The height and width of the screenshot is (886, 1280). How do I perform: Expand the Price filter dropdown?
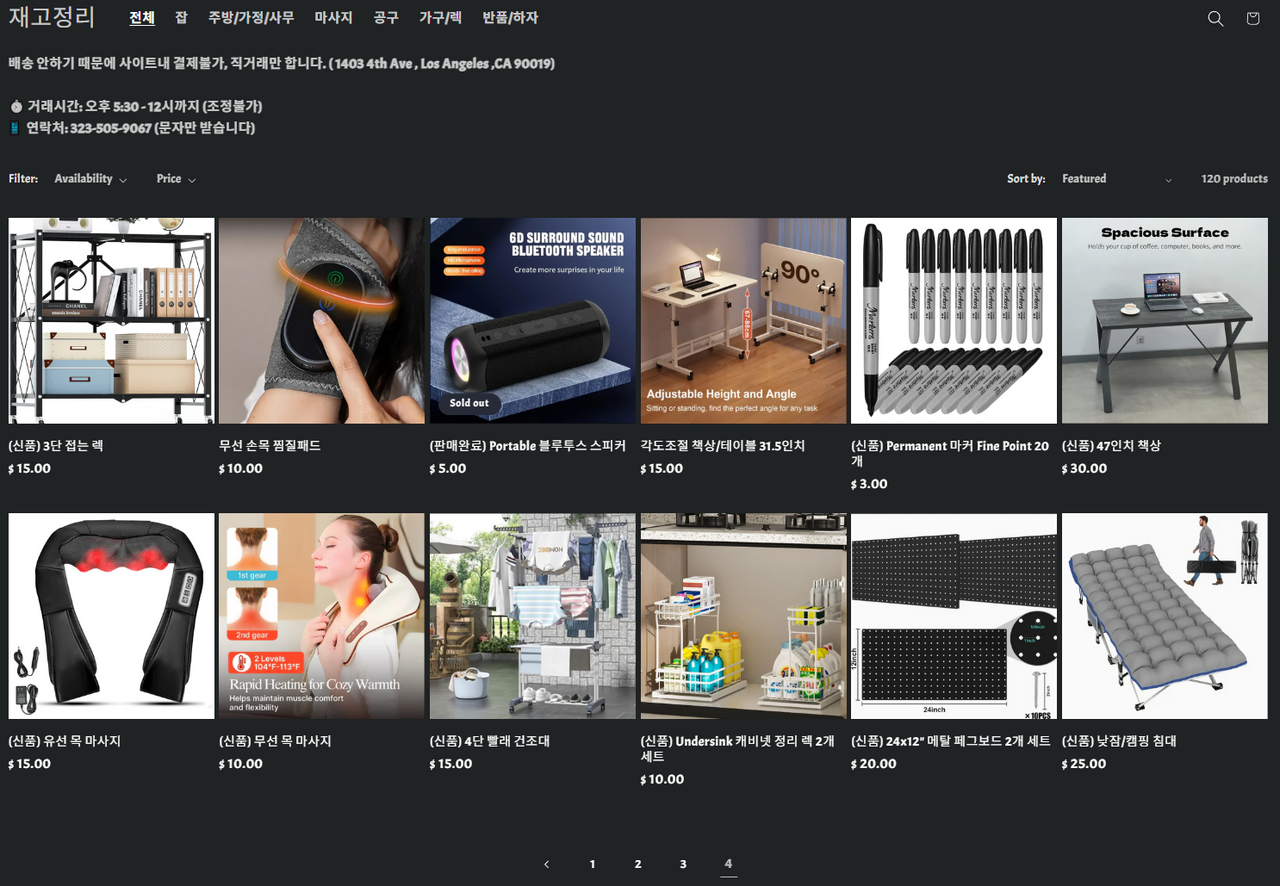point(175,179)
